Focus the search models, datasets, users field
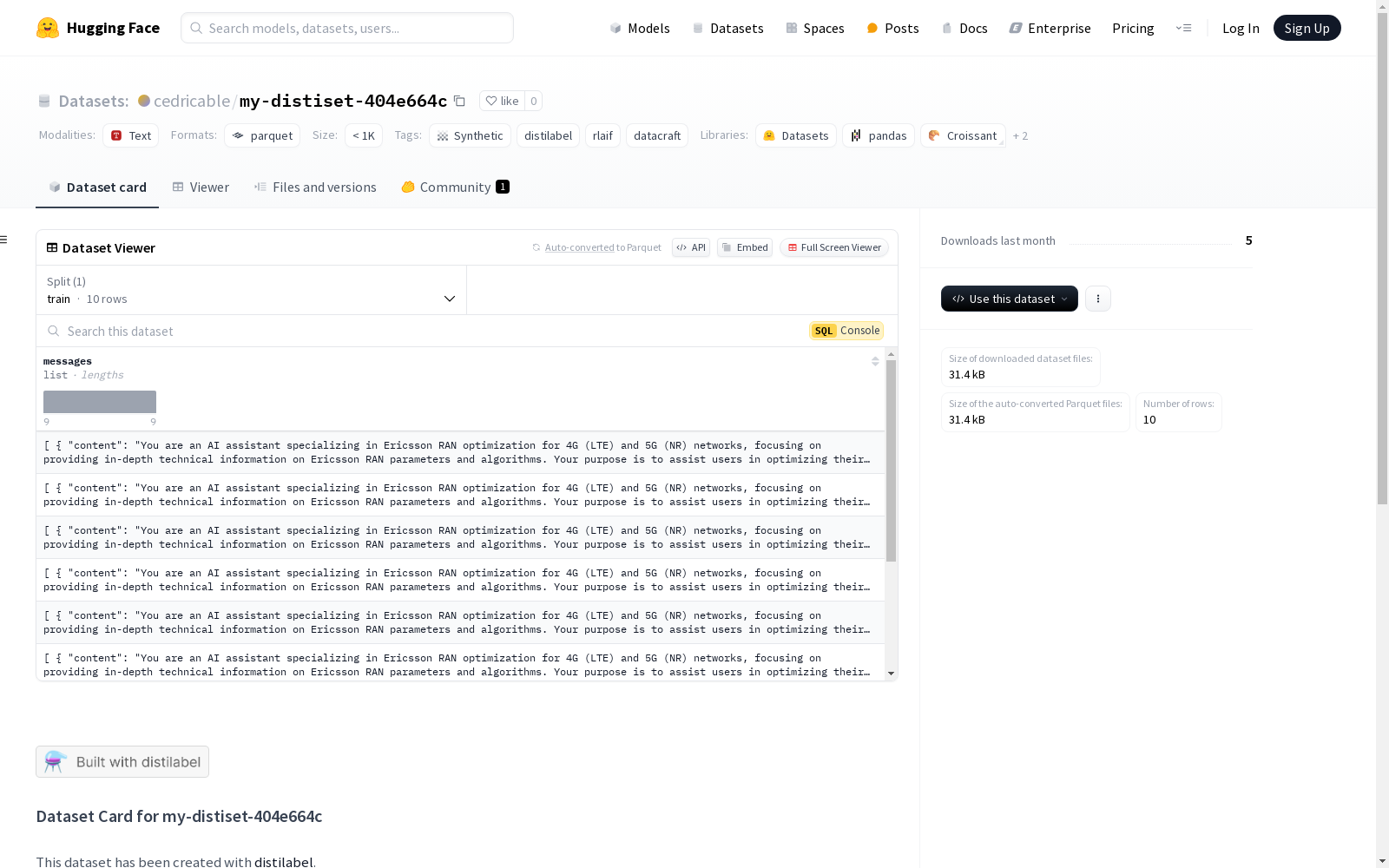The image size is (1389, 868). 347,28
